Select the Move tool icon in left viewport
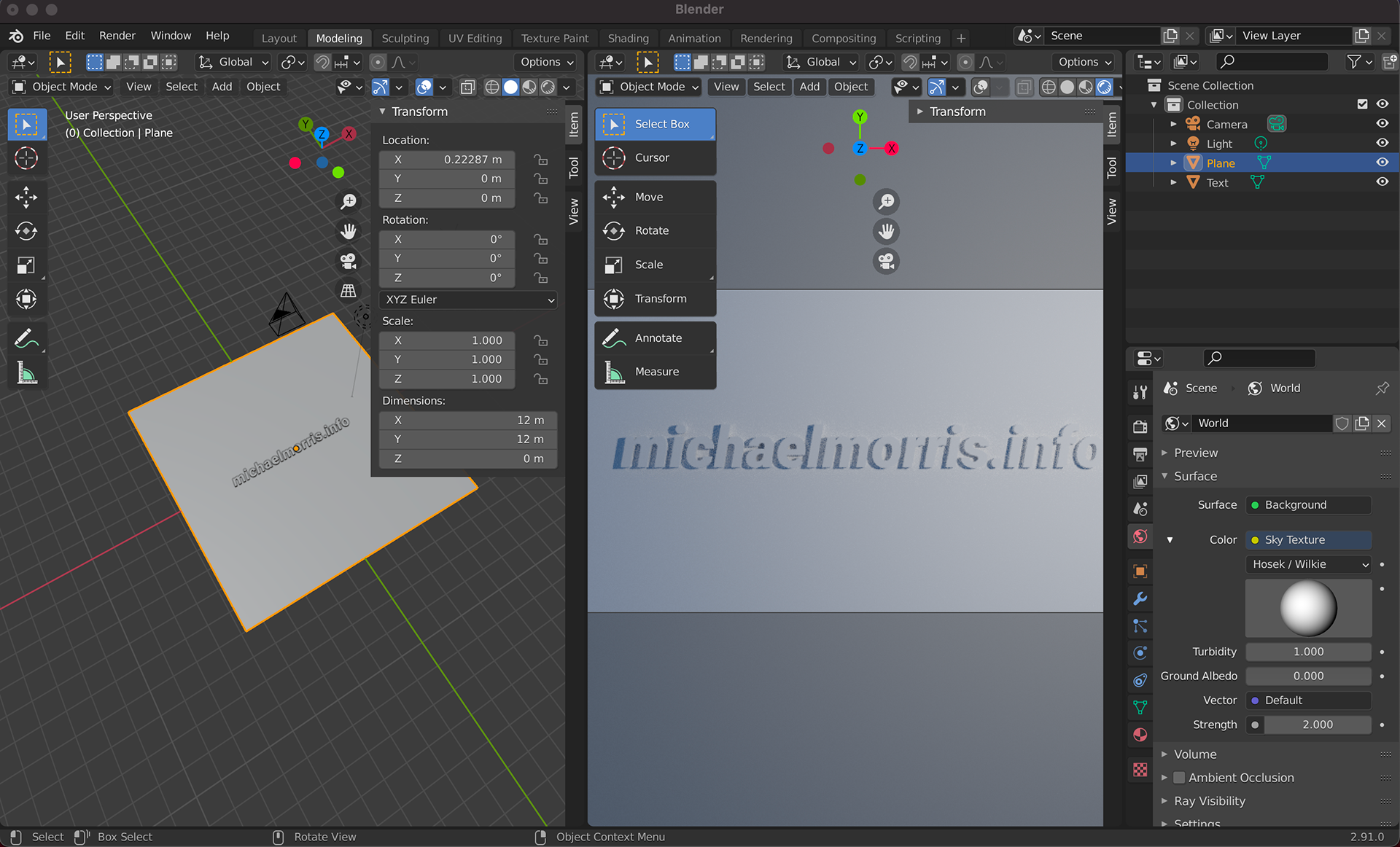 pos(26,197)
